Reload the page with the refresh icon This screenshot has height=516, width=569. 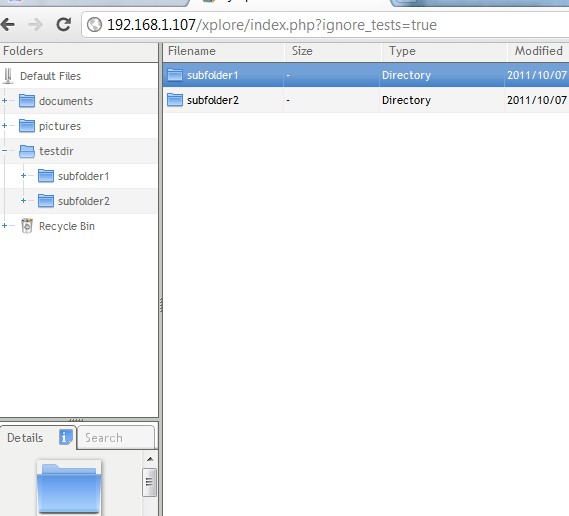click(x=64, y=25)
